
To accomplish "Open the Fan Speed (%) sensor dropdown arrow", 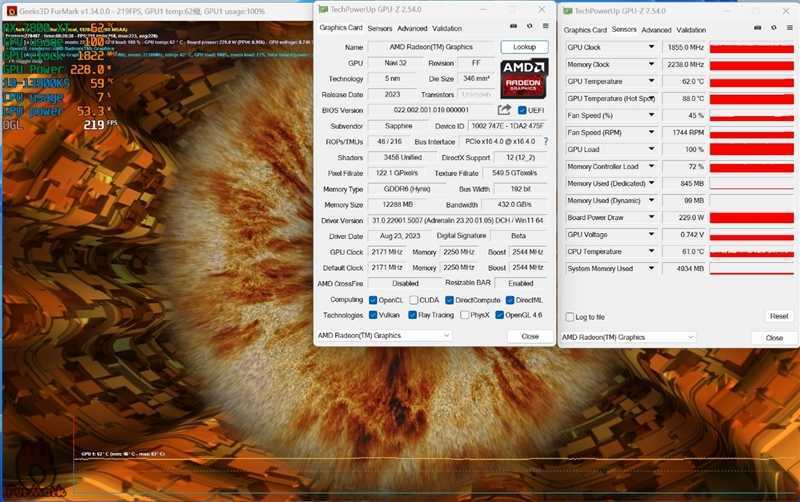I will (651, 115).
